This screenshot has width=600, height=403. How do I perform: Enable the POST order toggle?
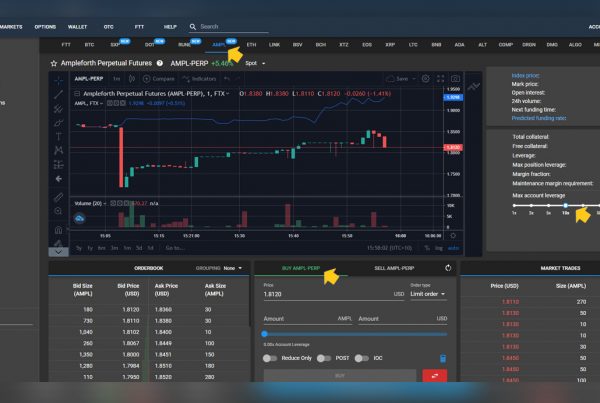pos(323,357)
